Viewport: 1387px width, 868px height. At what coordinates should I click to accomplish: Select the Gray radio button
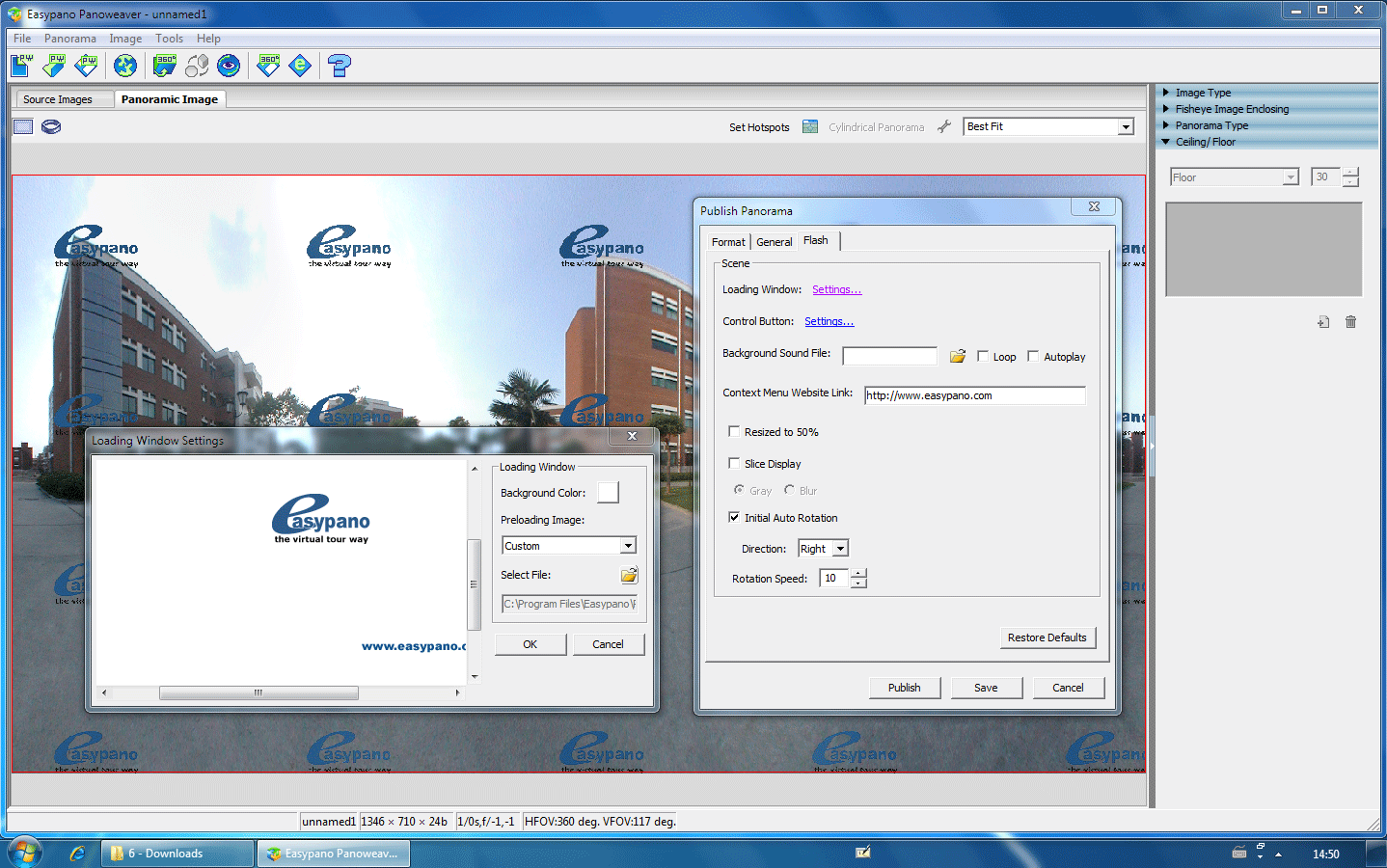(739, 490)
